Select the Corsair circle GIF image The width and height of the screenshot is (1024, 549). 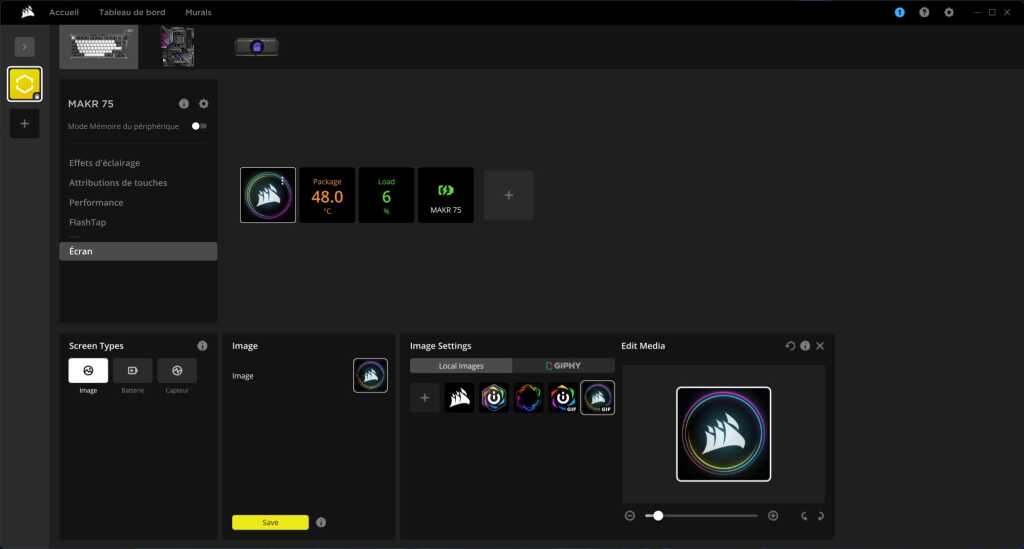click(598, 398)
